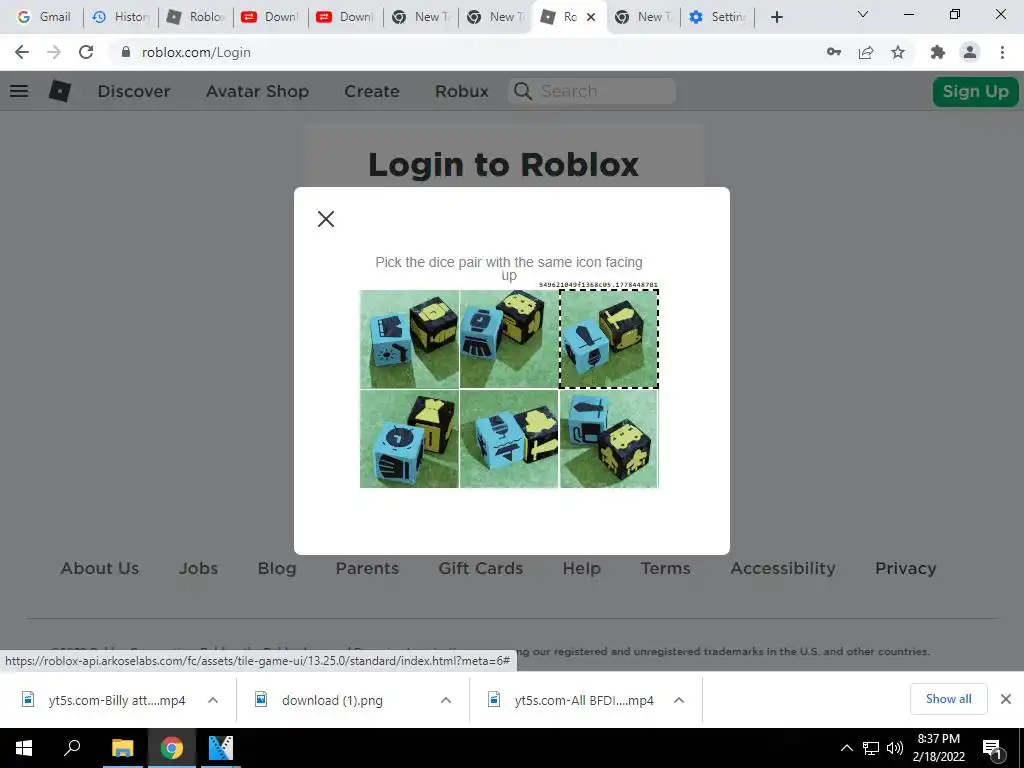Bookmark this page with the star
Image resolution: width=1024 pixels, height=768 pixels.
tap(898, 52)
